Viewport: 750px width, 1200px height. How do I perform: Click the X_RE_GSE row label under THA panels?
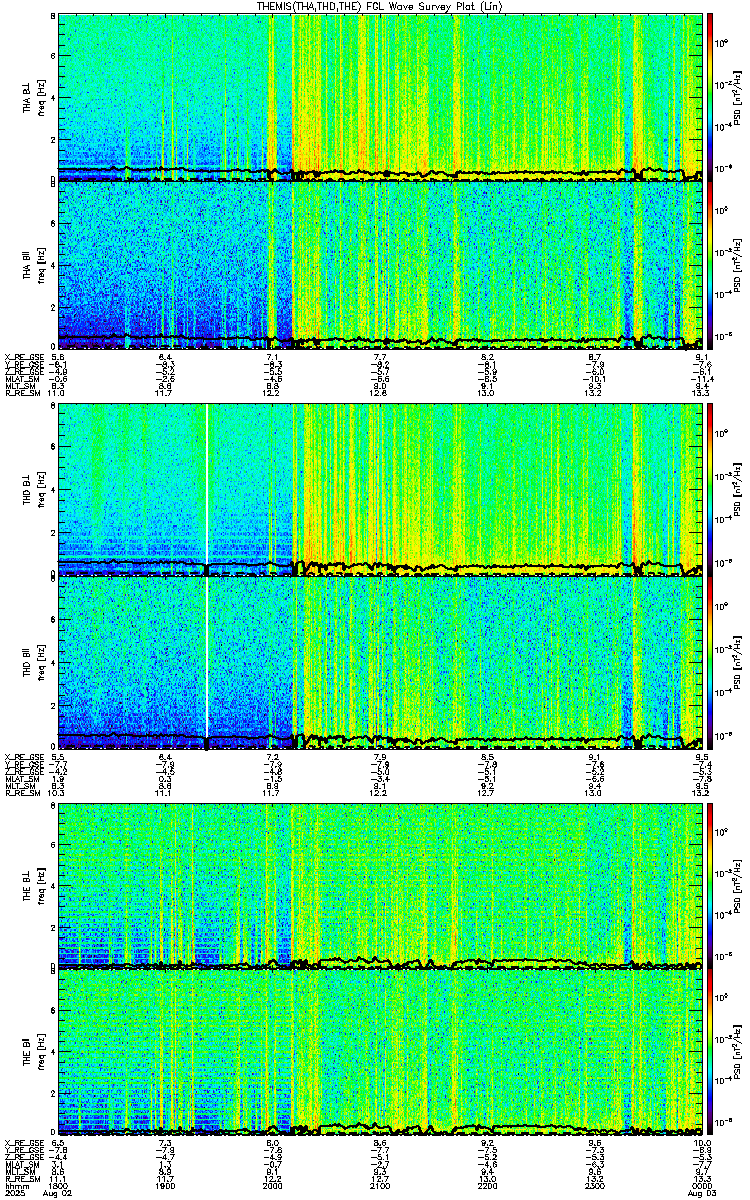pyautogui.click(x=25, y=357)
